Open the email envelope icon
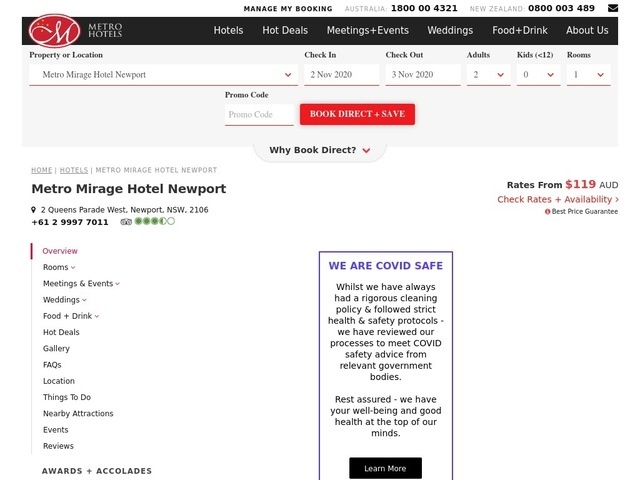640x480 pixels. point(613,8)
